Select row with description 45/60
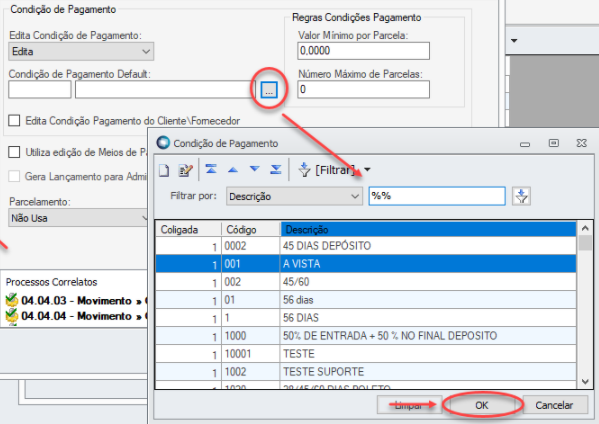The width and height of the screenshot is (599, 424). tap(366, 282)
